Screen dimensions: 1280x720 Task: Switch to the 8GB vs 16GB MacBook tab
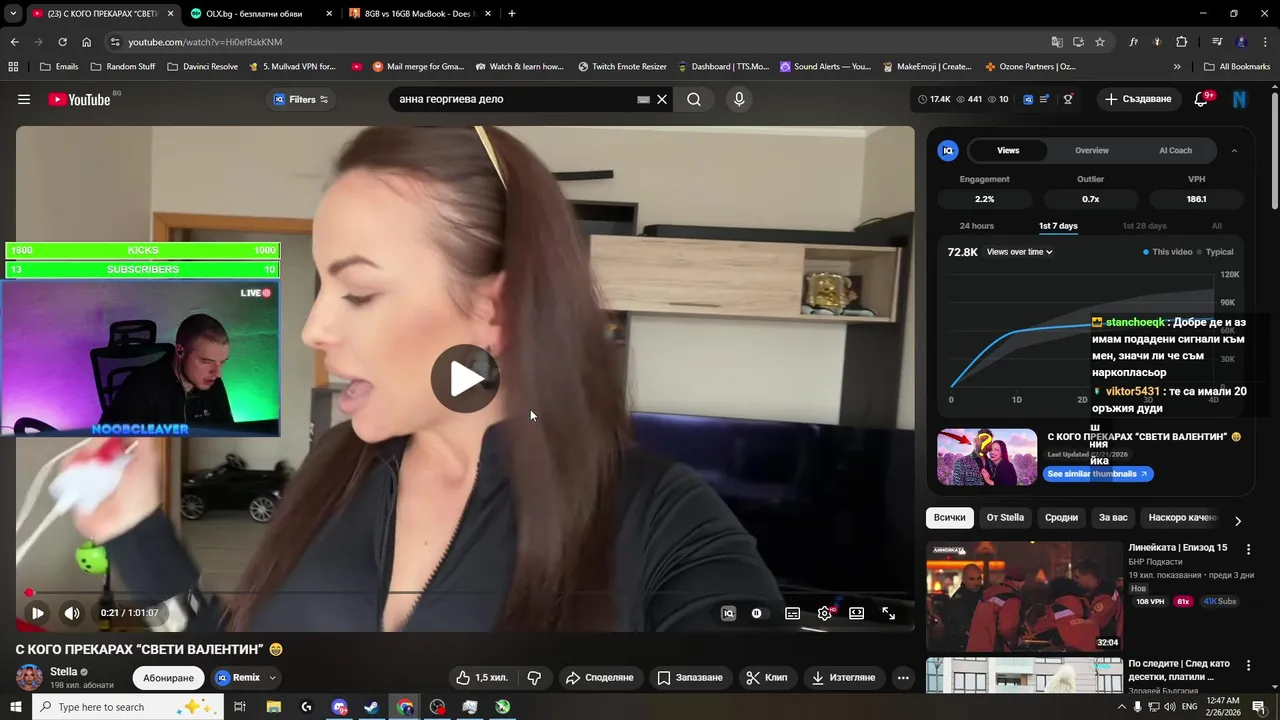(x=420, y=13)
